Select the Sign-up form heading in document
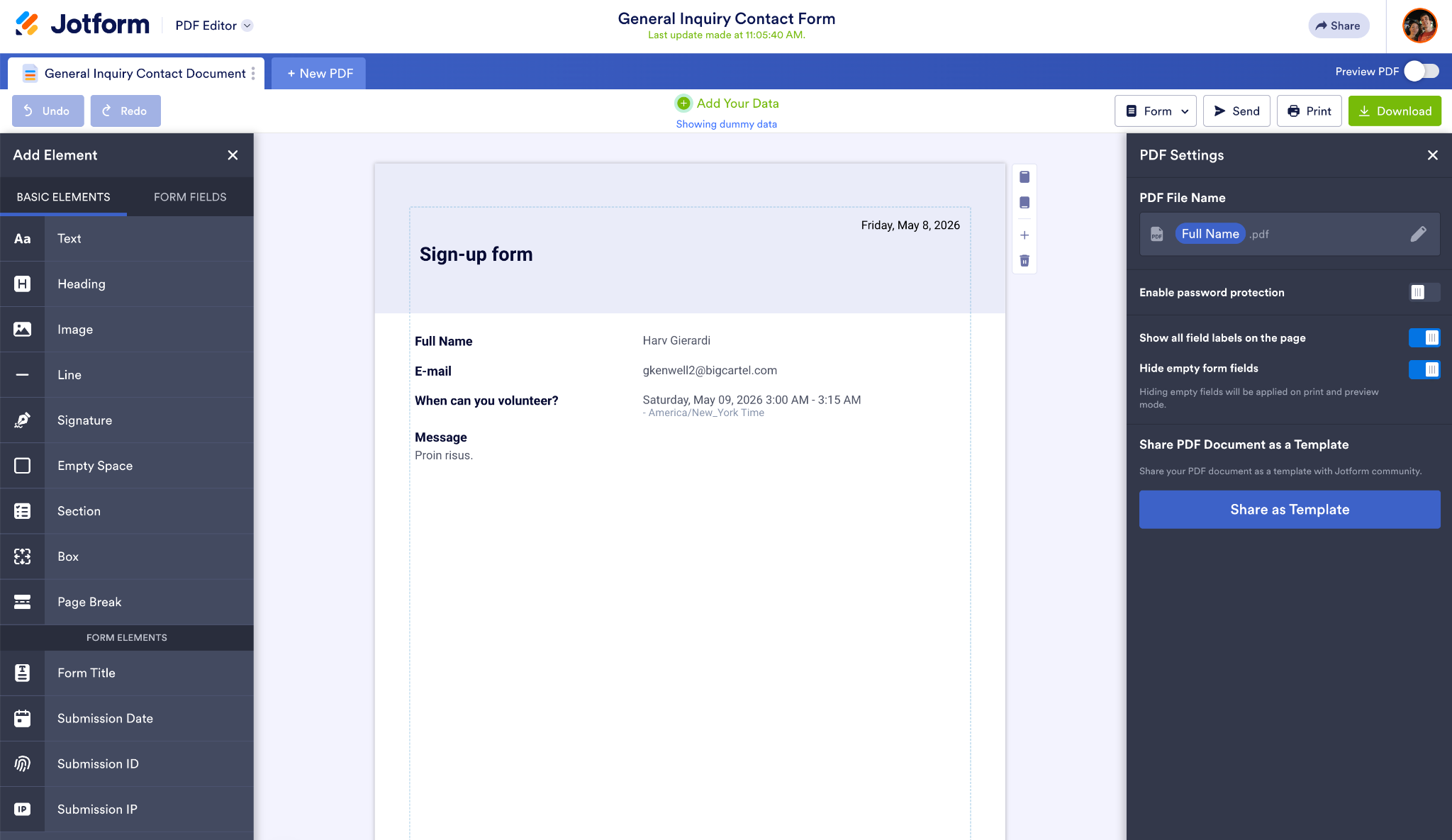The image size is (1452, 840). click(476, 254)
